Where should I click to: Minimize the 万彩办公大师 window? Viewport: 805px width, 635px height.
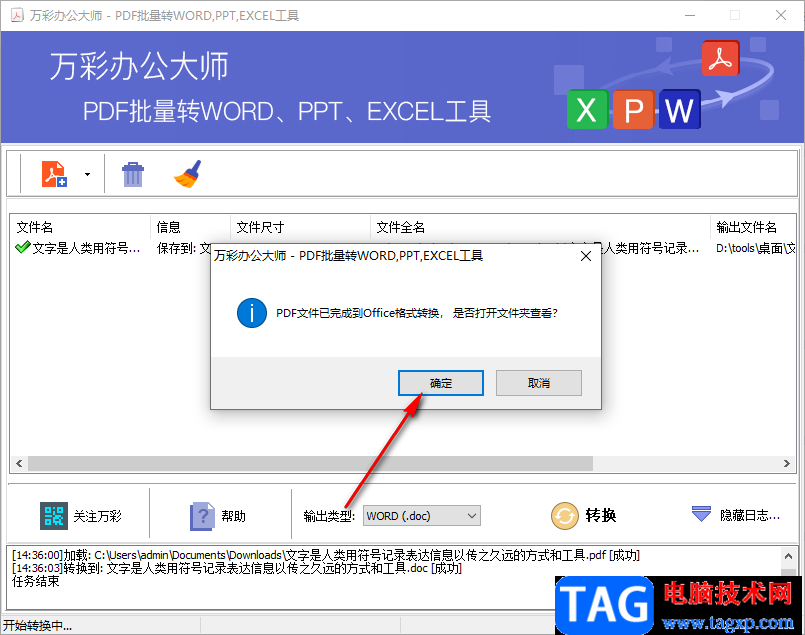coord(690,15)
